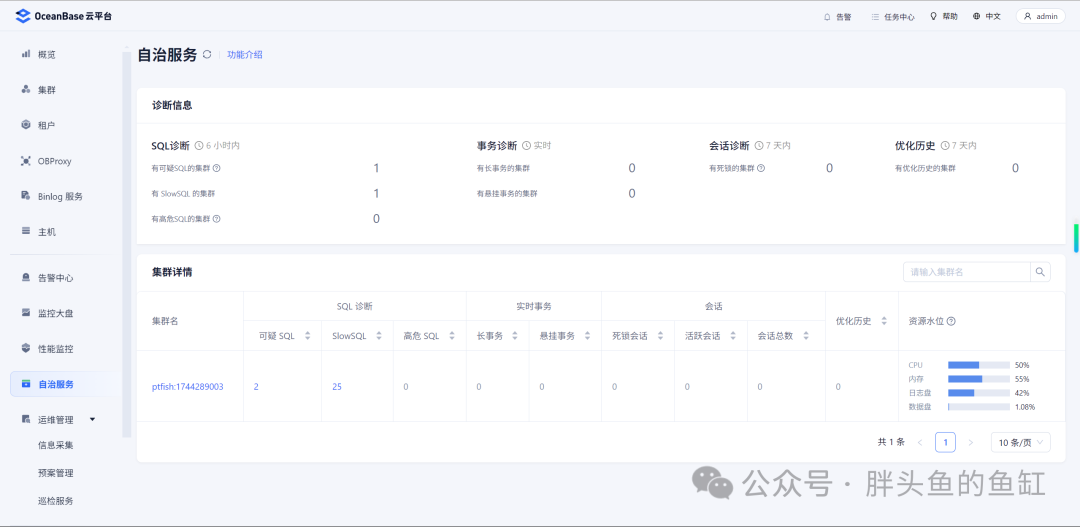Click the help icon next to 资源水位
The height and width of the screenshot is (527, 1080).
point(951,322)
